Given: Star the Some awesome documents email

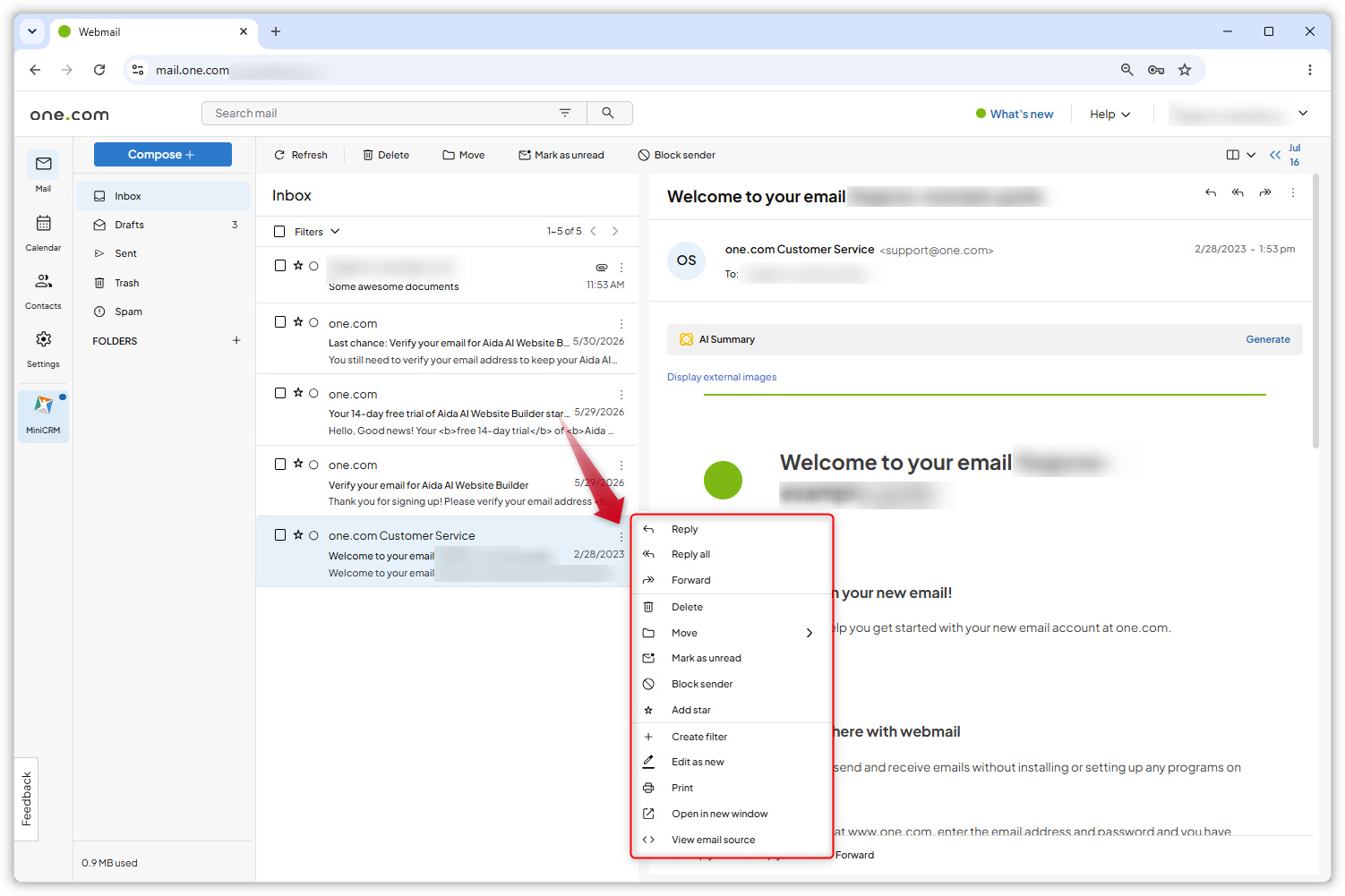Looking at the screenshot, I should pyautogui.click(x=298, y=265).
